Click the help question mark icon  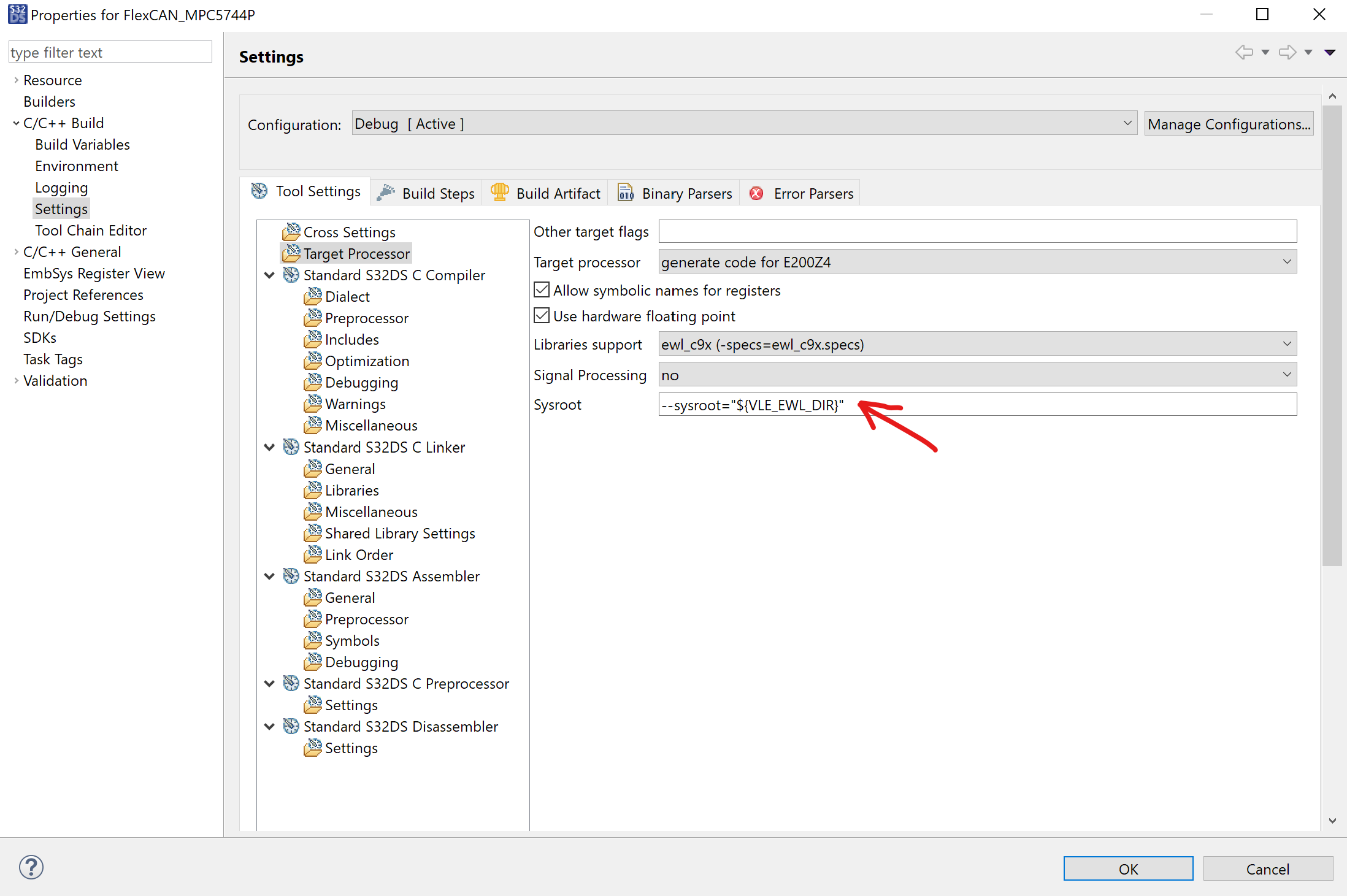pyautogui.click(x=30, y=867)
